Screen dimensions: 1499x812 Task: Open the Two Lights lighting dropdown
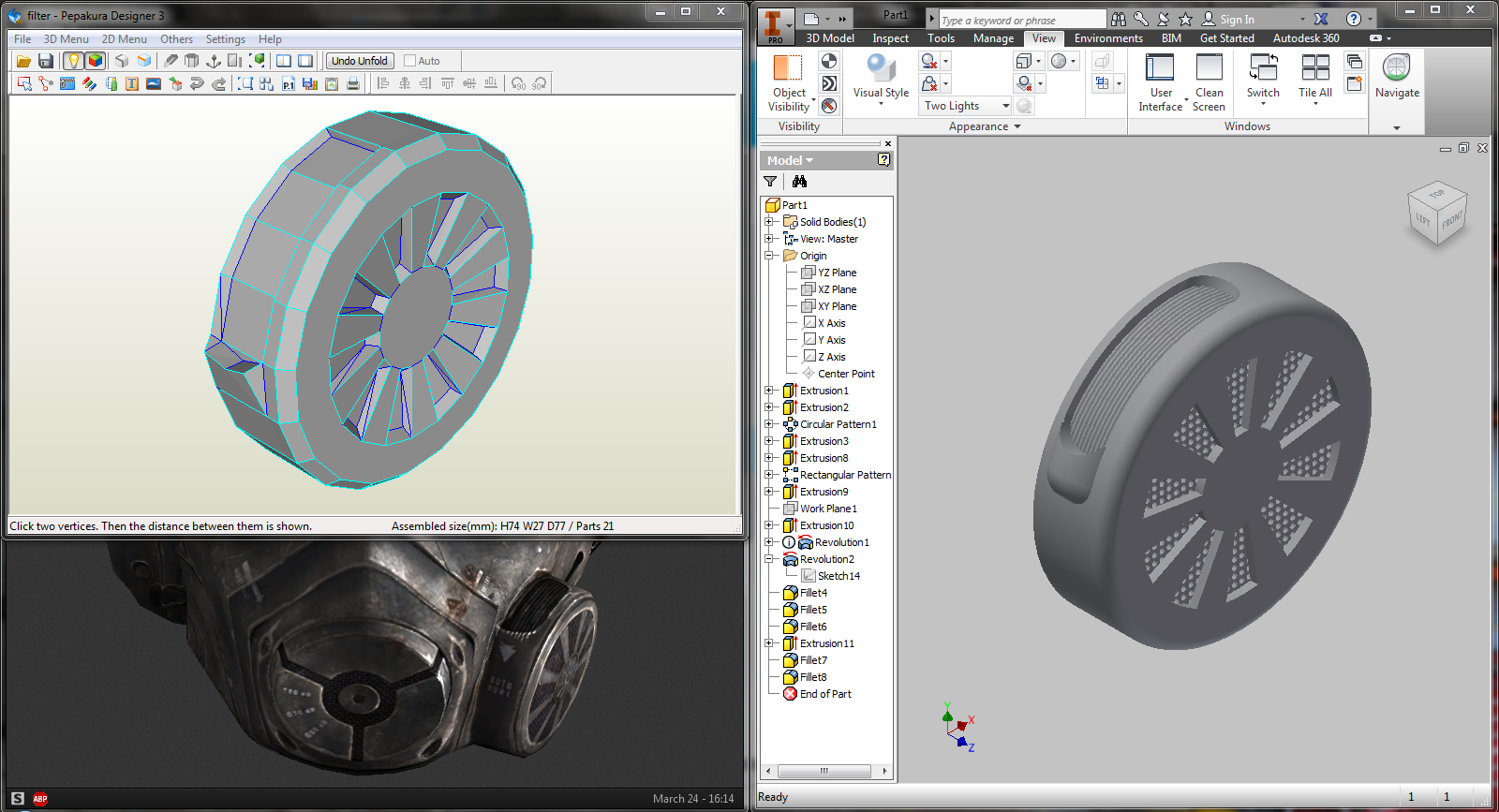[965, 106]
